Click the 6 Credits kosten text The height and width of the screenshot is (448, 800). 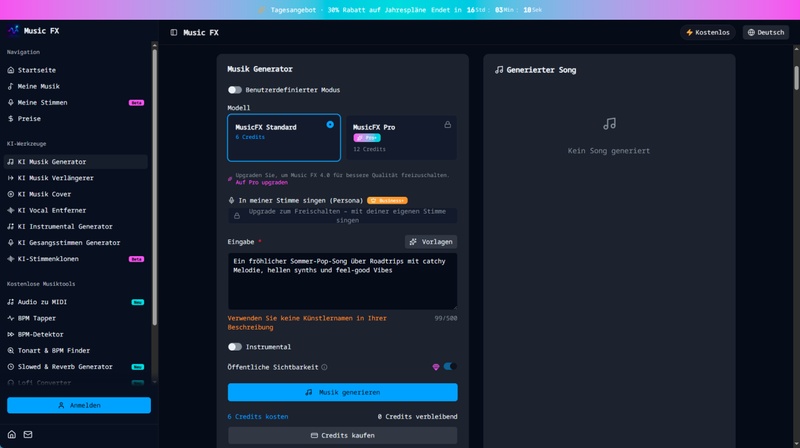(x=258, y=417)
